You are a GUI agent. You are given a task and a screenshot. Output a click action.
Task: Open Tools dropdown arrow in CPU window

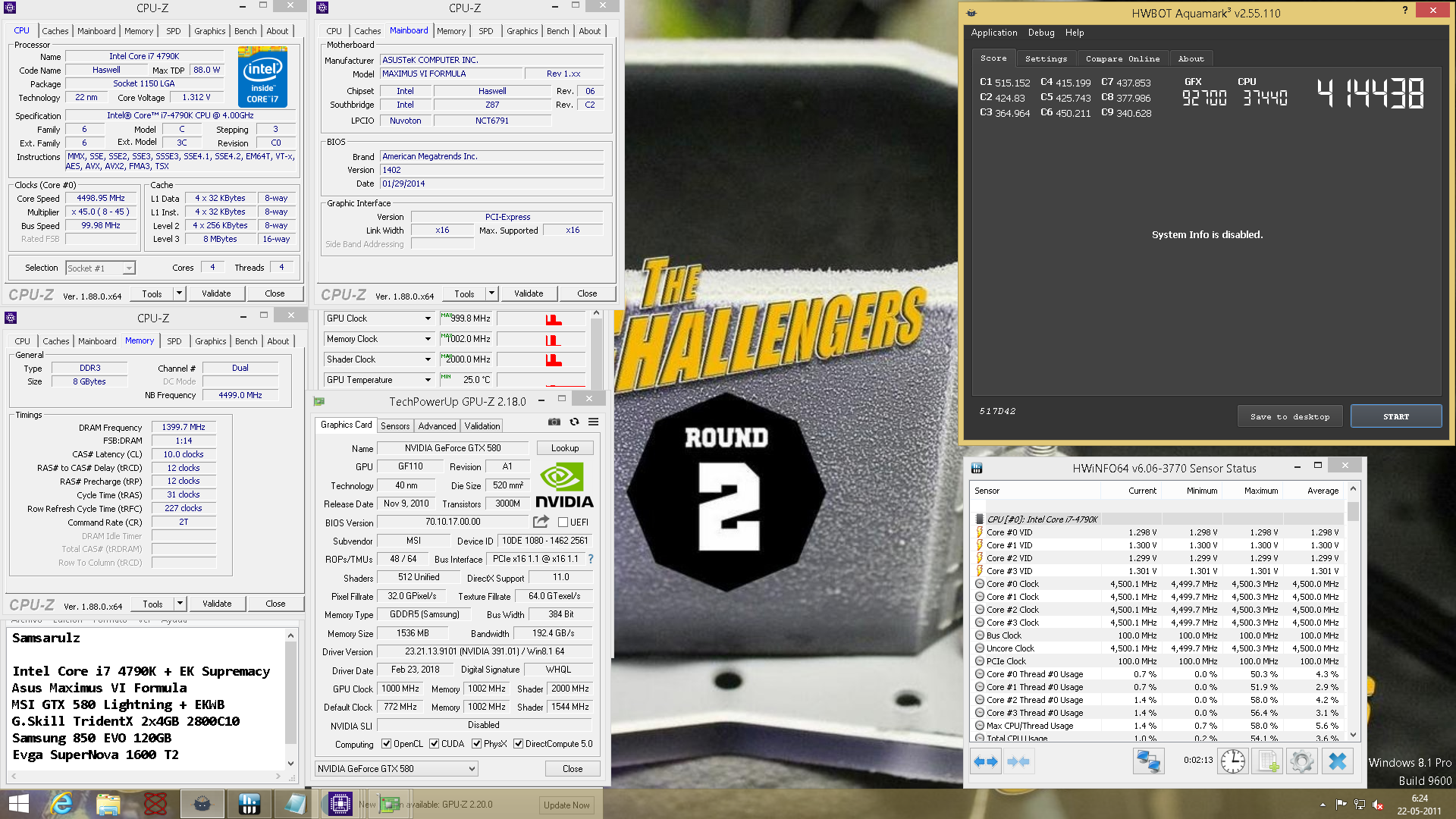coord(179,293)
